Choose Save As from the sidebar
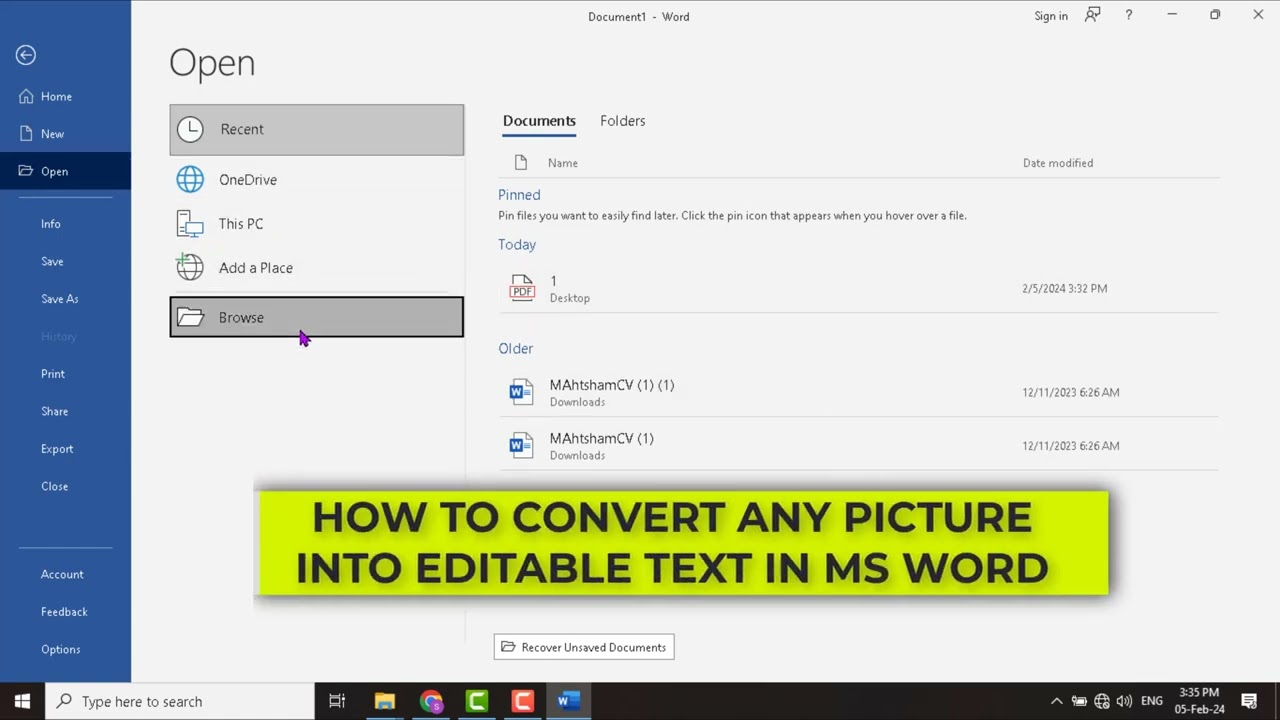The width and height of the screenshot is (1280, 720). pos(65,299)
